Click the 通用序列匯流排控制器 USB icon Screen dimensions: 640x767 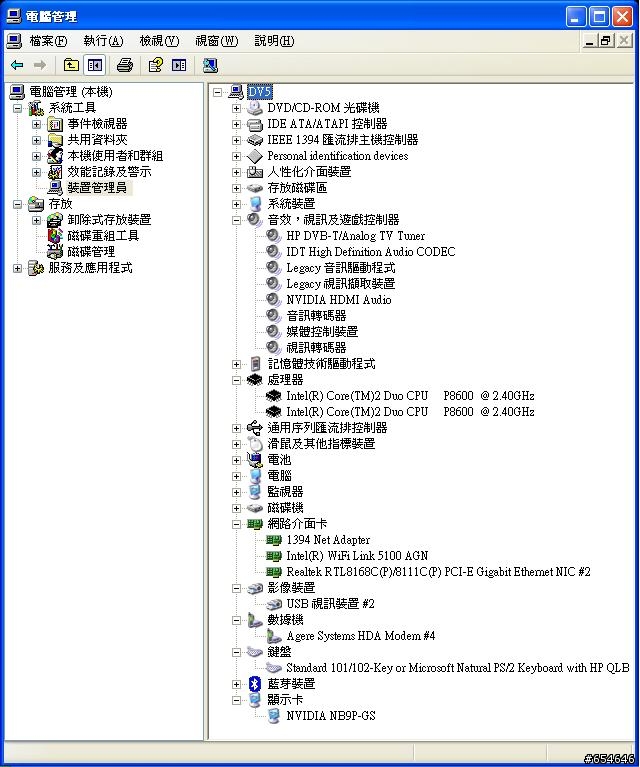pos(255,428)
